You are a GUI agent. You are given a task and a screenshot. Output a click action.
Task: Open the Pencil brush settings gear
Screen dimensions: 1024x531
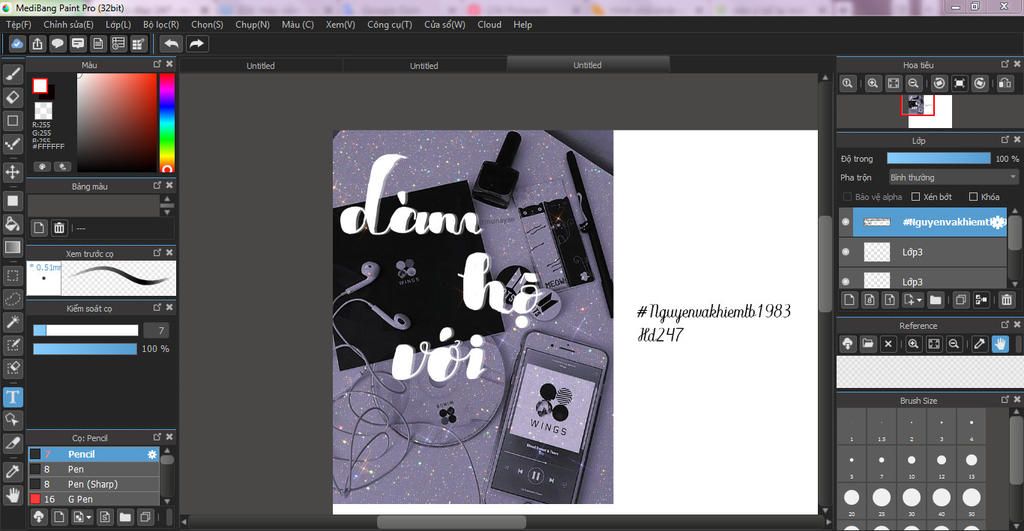pyautogui.click(x=152, y=454)
